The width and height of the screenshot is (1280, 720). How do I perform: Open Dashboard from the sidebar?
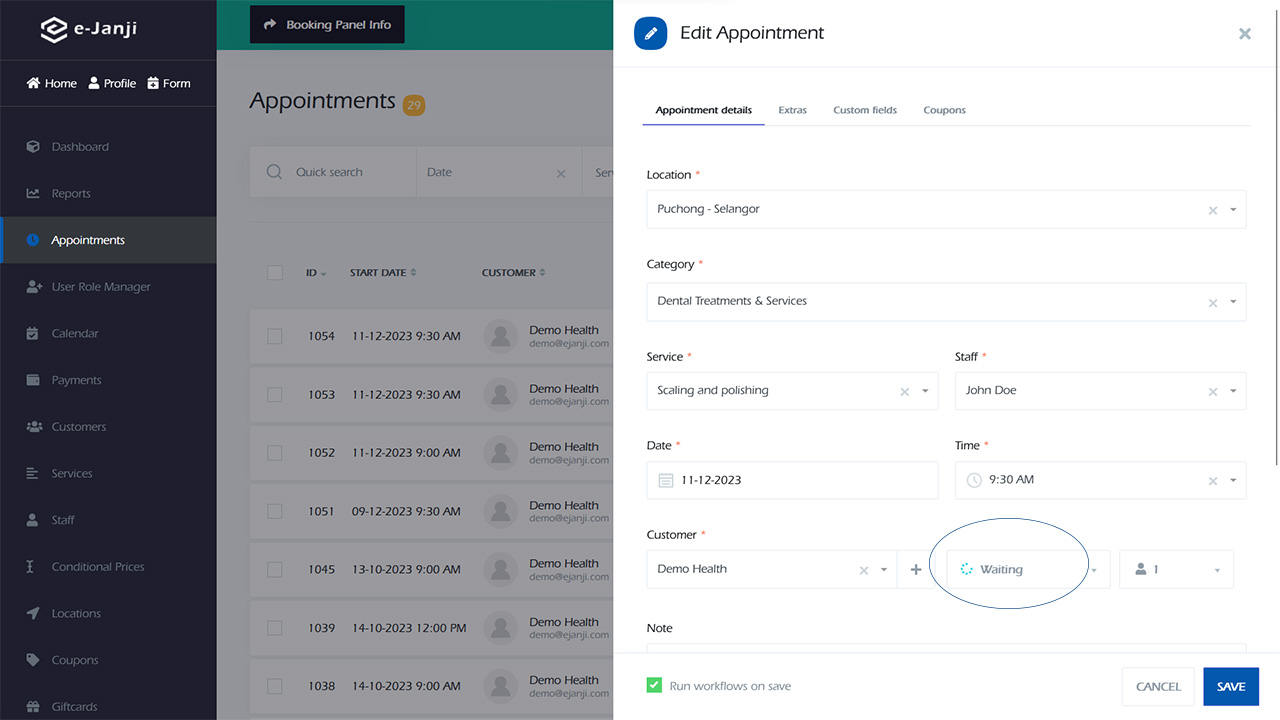coord(80,147)
